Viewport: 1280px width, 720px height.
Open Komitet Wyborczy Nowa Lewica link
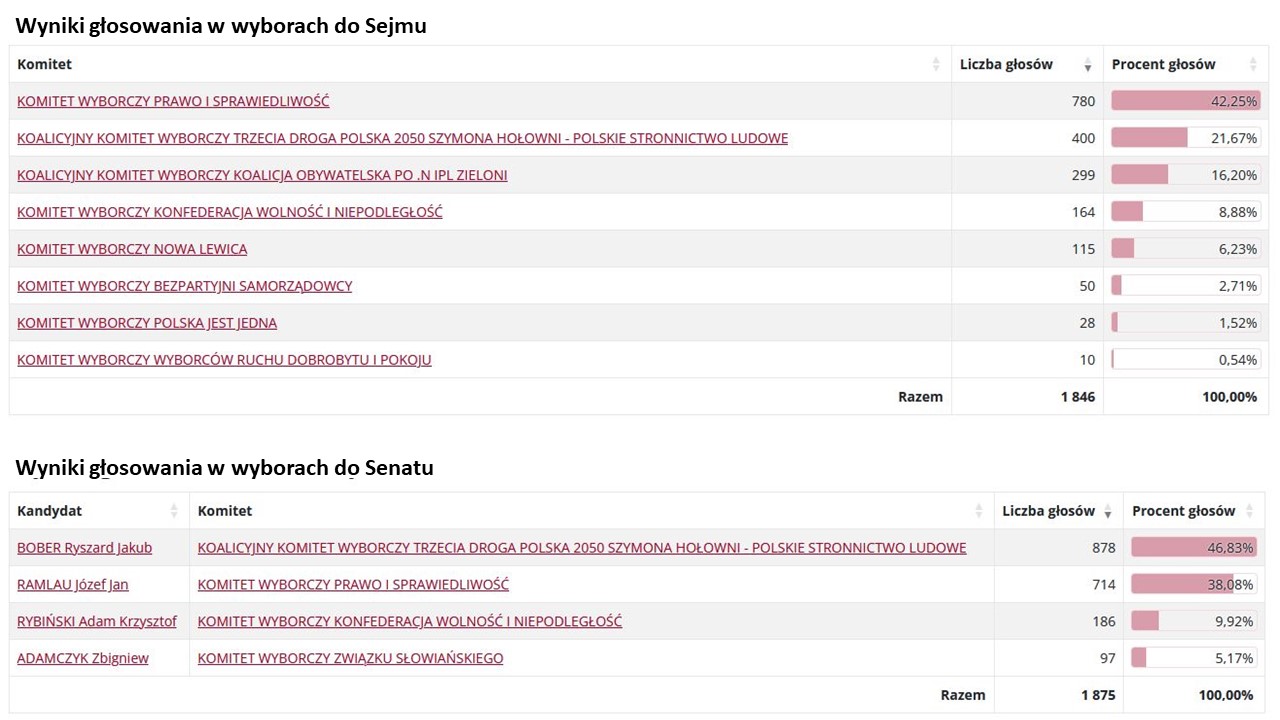(132, 249)
